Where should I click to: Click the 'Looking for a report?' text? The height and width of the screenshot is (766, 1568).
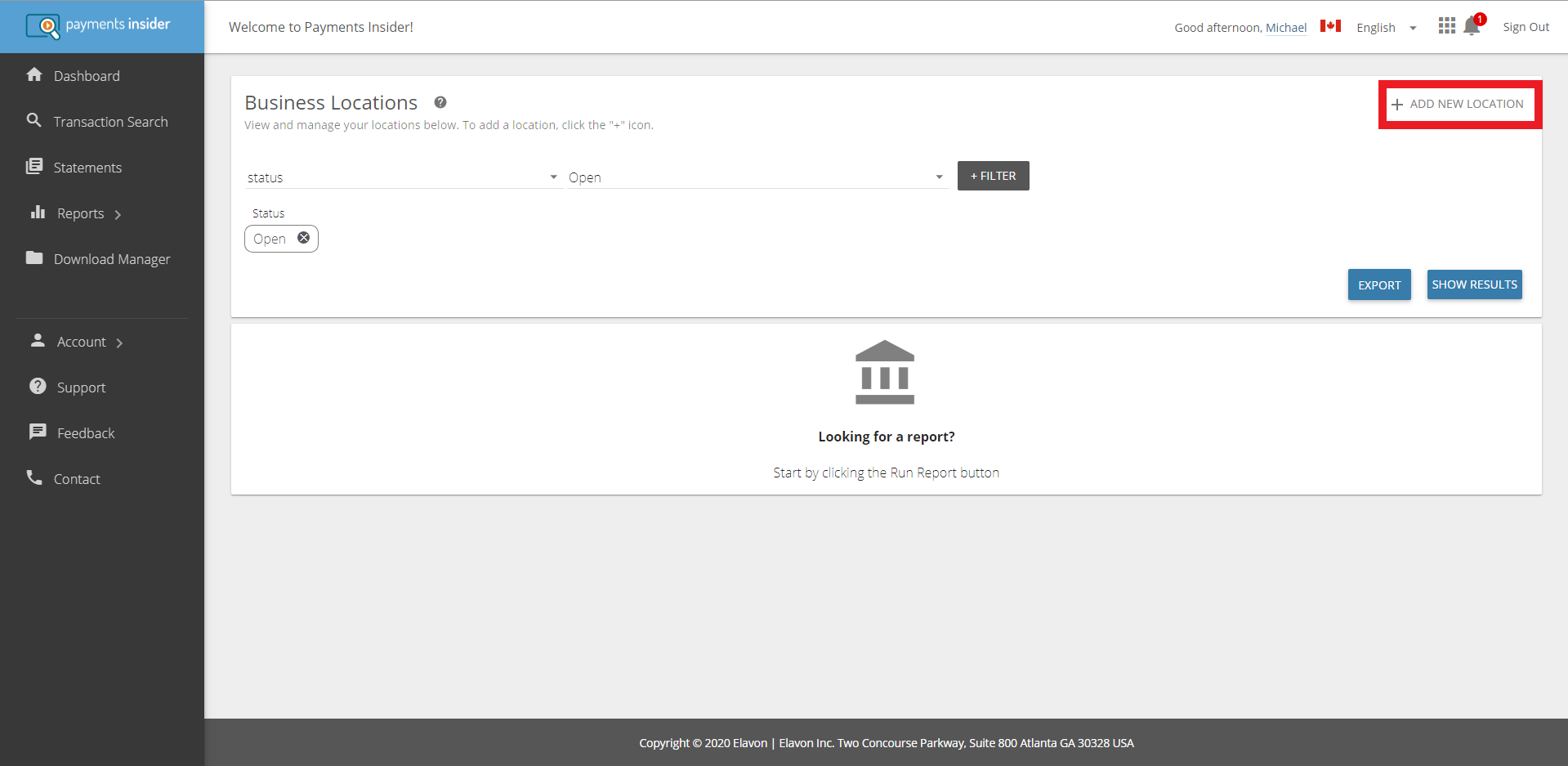(x=887, y=437)
